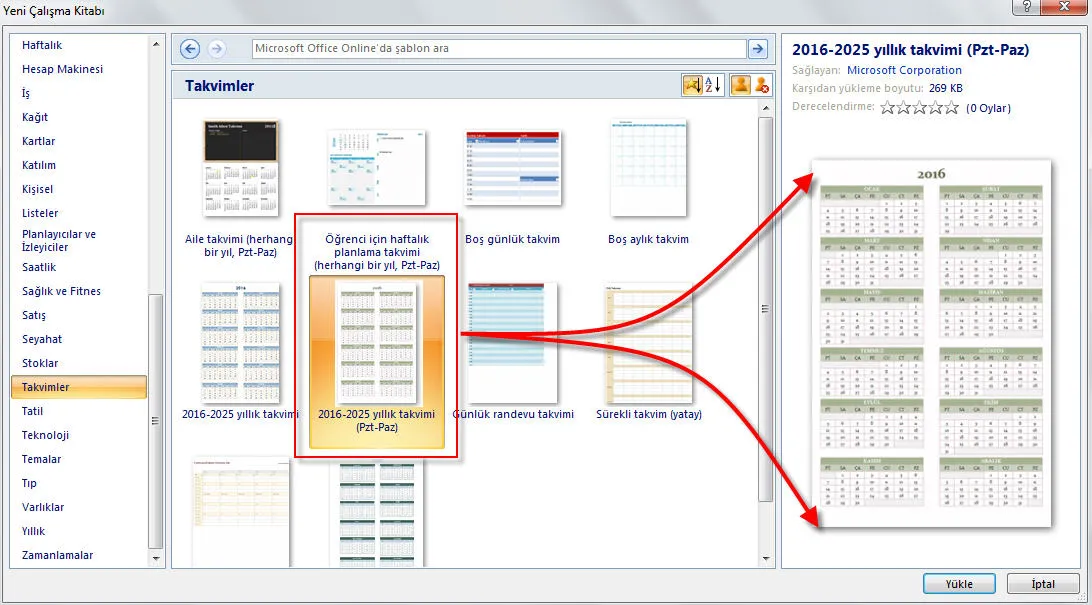The width and height of the screenshot is (1092, 605).
Task: Show customer-submitted templates icon
Action: tap(740, 86)
